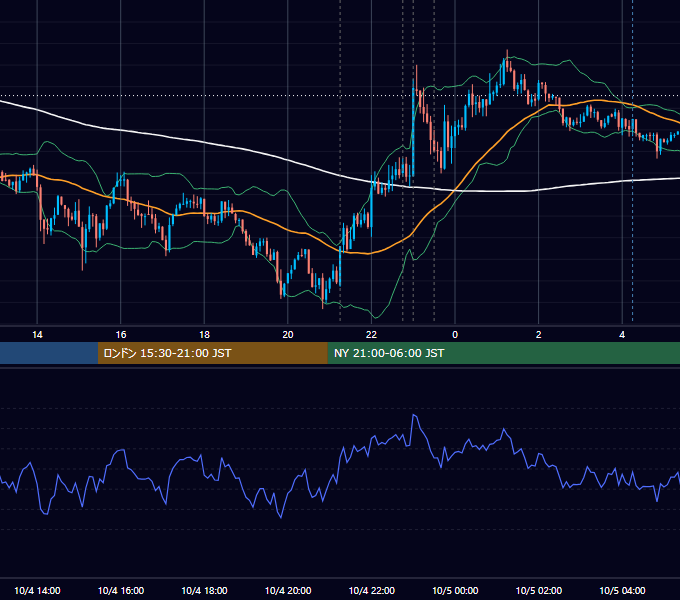Click the 14 hour axis label
This screenshot has width=680, height=600.
click(x=37, y=335)
